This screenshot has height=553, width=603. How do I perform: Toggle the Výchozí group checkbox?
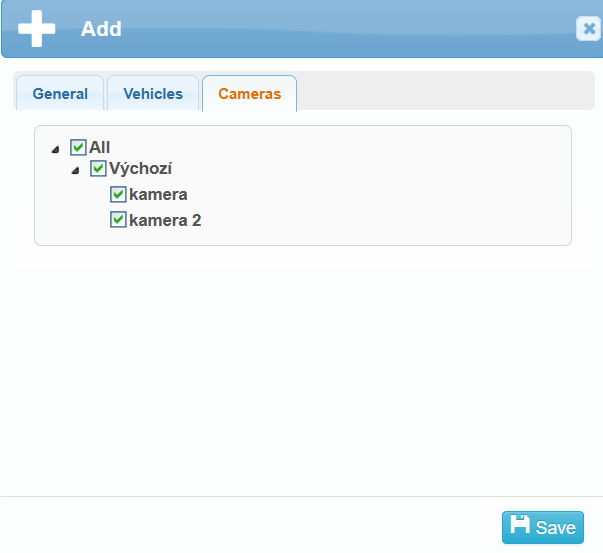pos(98,169)
